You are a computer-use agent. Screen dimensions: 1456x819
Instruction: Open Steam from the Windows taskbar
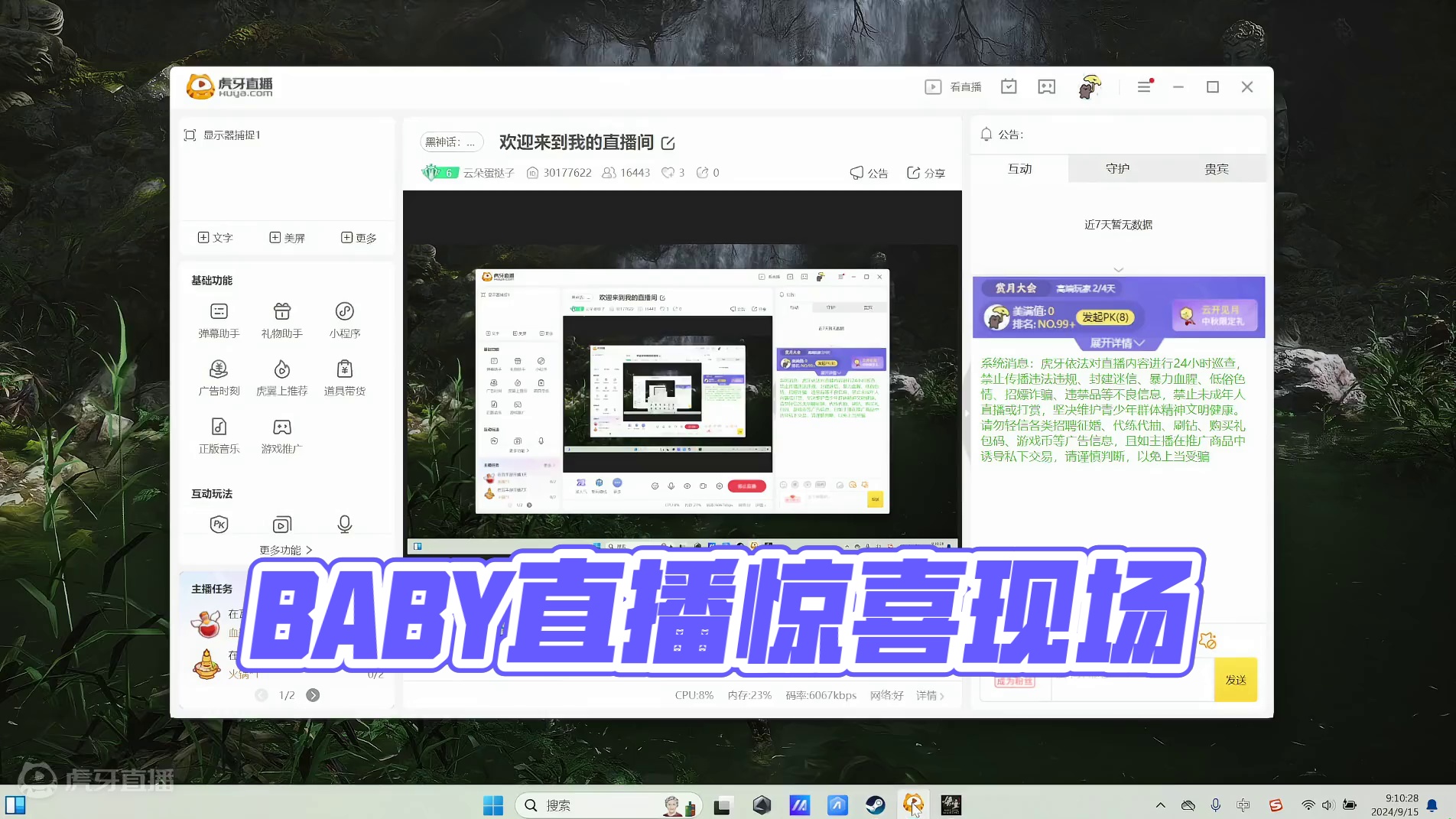pyautogui.click(x=875, y=805)
